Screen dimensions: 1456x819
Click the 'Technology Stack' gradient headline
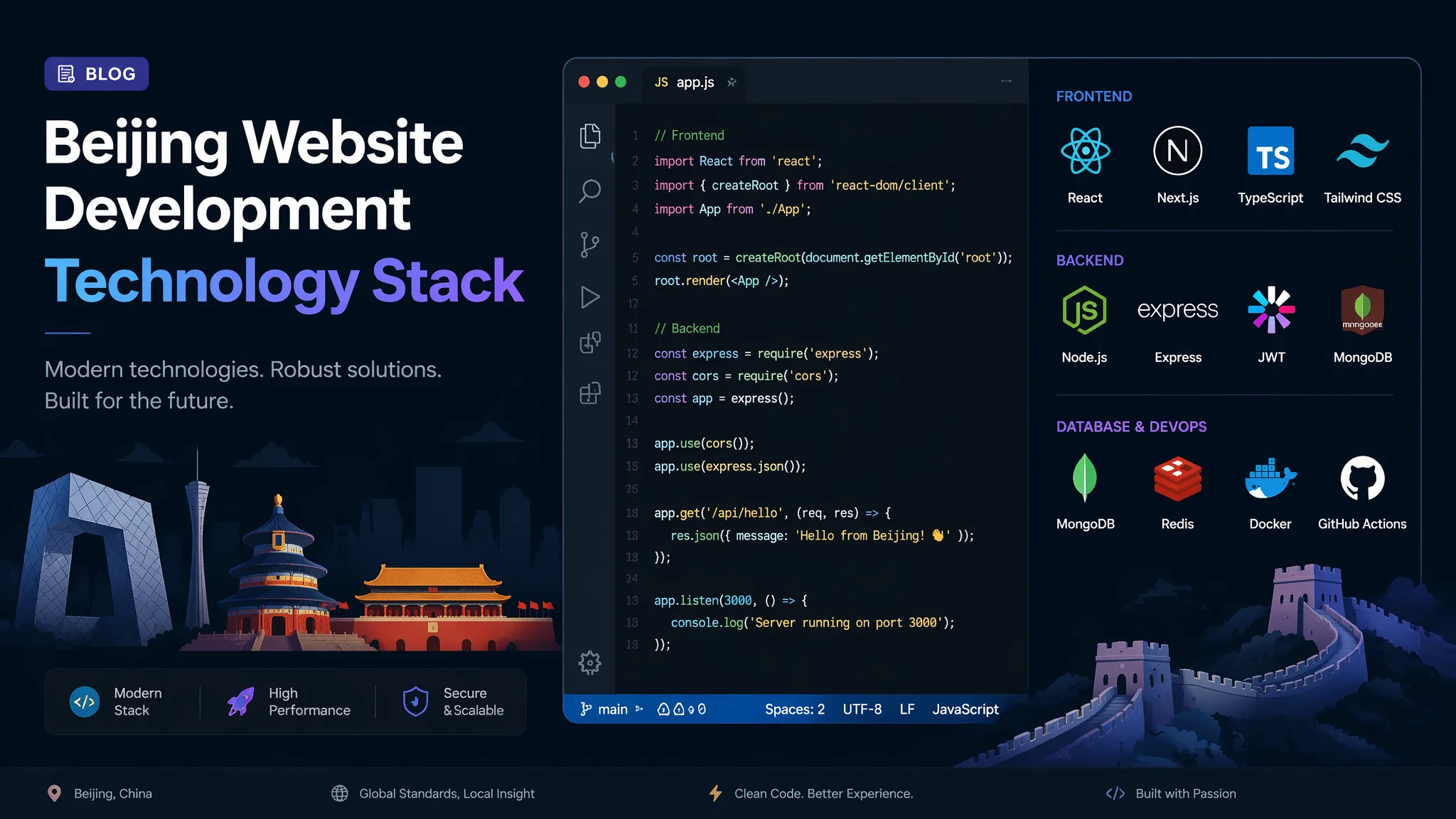284,282
